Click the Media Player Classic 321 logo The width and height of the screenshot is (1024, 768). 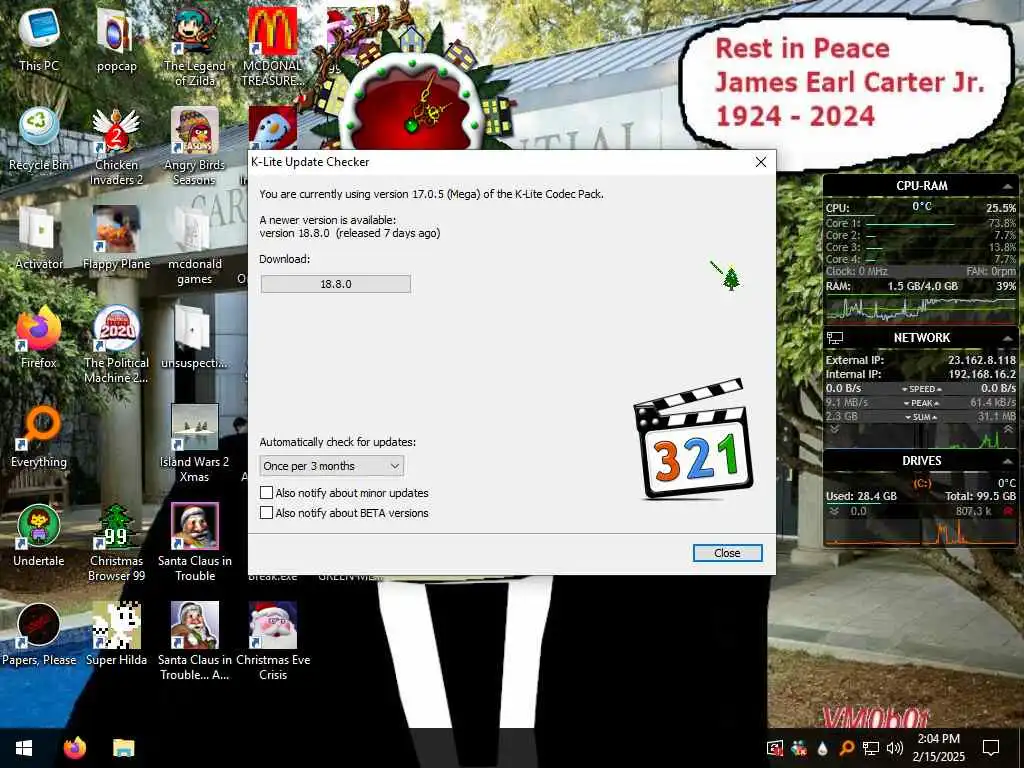pos(693,439)
